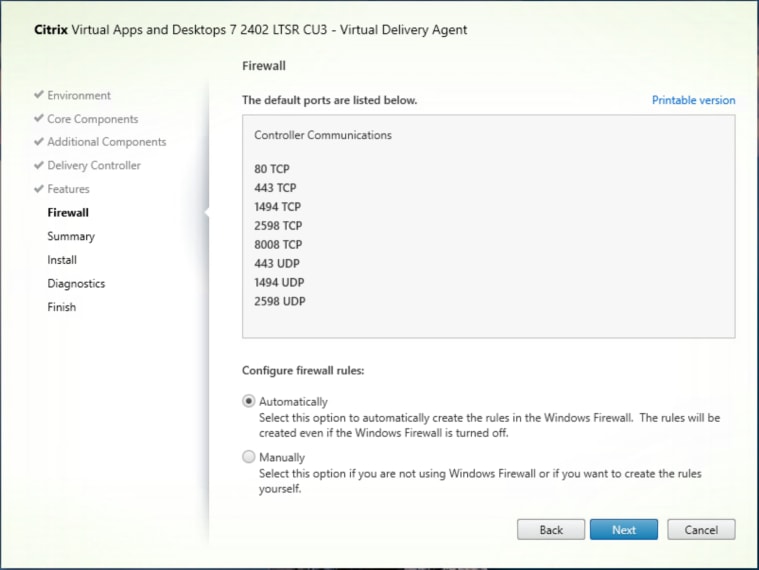Select the Diagnostics step in sidebar
The image size is (759, 570).
pos(76,284)
